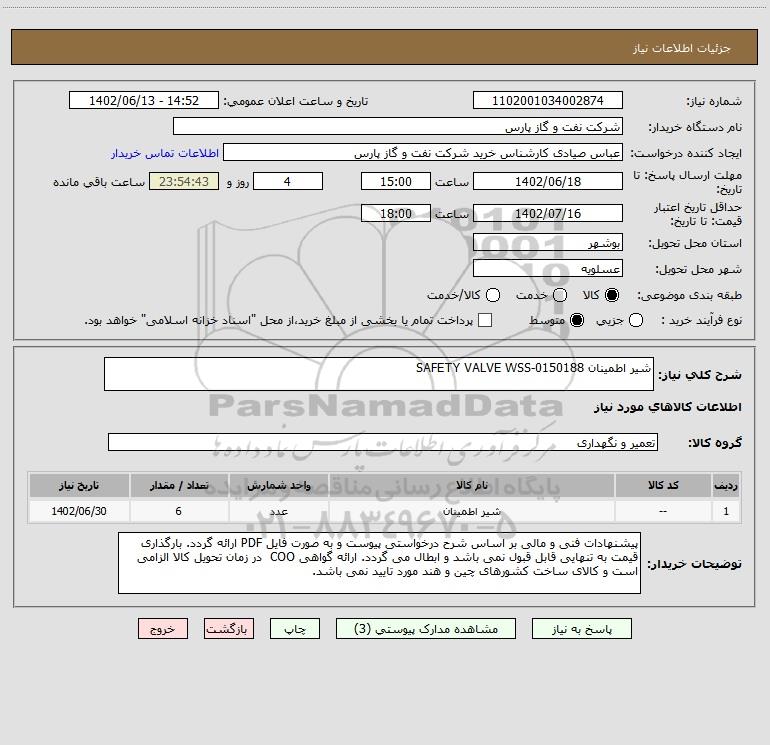Click the validity time field 18:00
770x745 pixels.
click(x=396, y=214)
